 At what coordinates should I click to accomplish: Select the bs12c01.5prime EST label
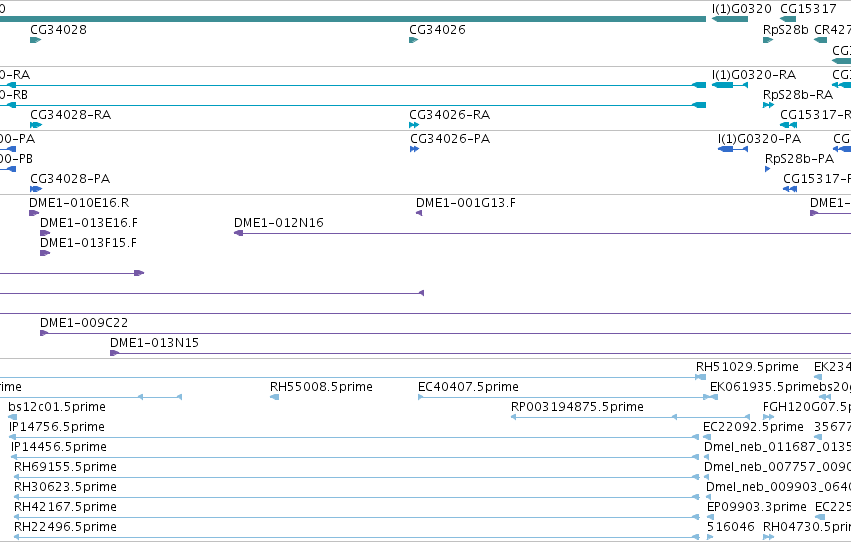click(x=57, y=406)
